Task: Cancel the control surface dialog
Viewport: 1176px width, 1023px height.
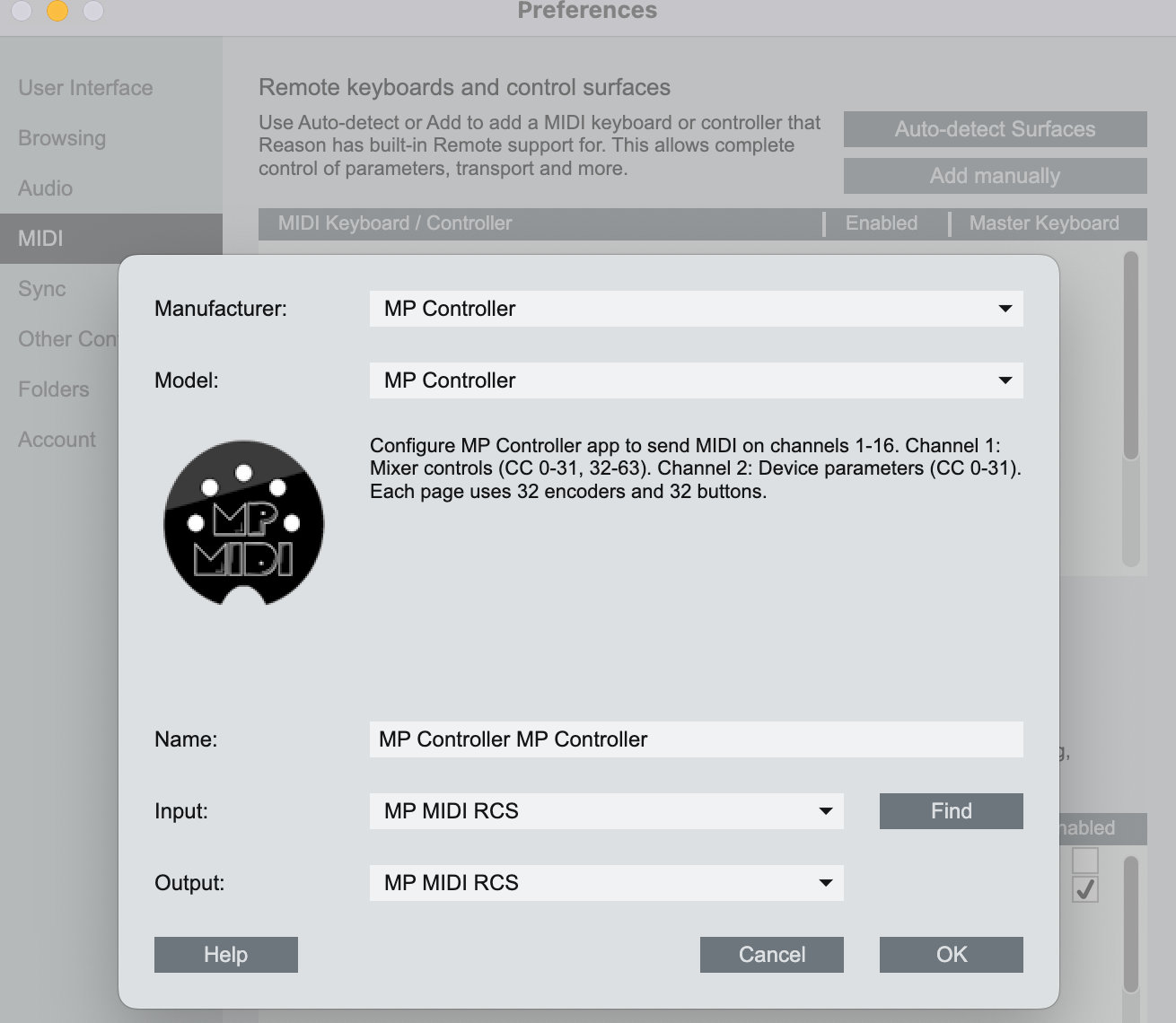Action: [771, 955]
